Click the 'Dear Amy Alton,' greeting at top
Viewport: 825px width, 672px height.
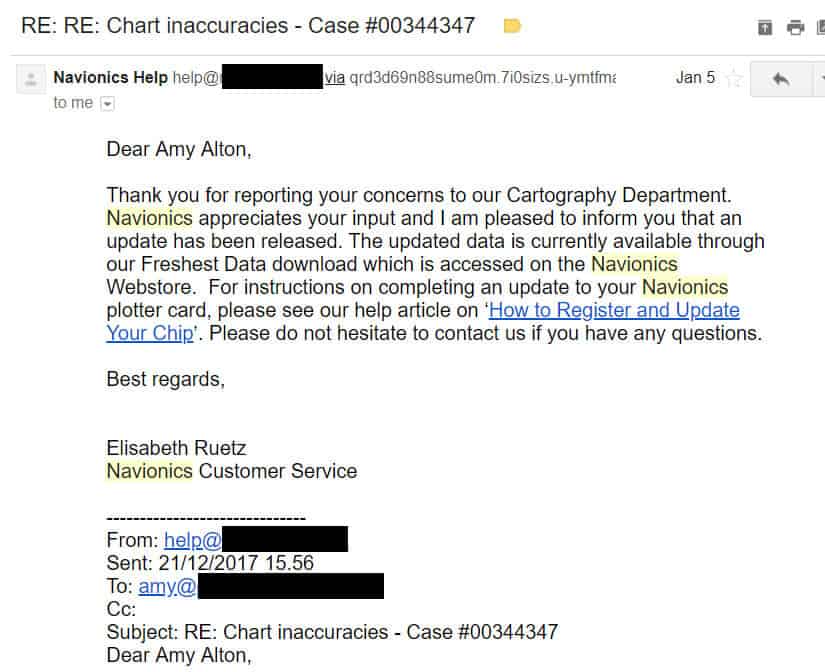click(179, 150)
